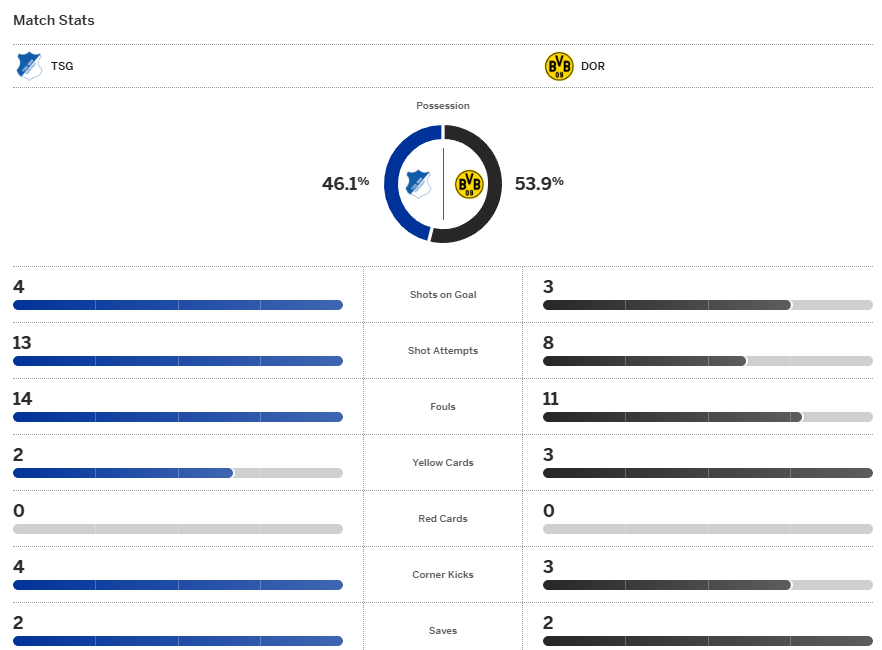This screenshot has width=882, height=650.
Task: Click the 53.9% possession value
Action: (x=539, y=184)
